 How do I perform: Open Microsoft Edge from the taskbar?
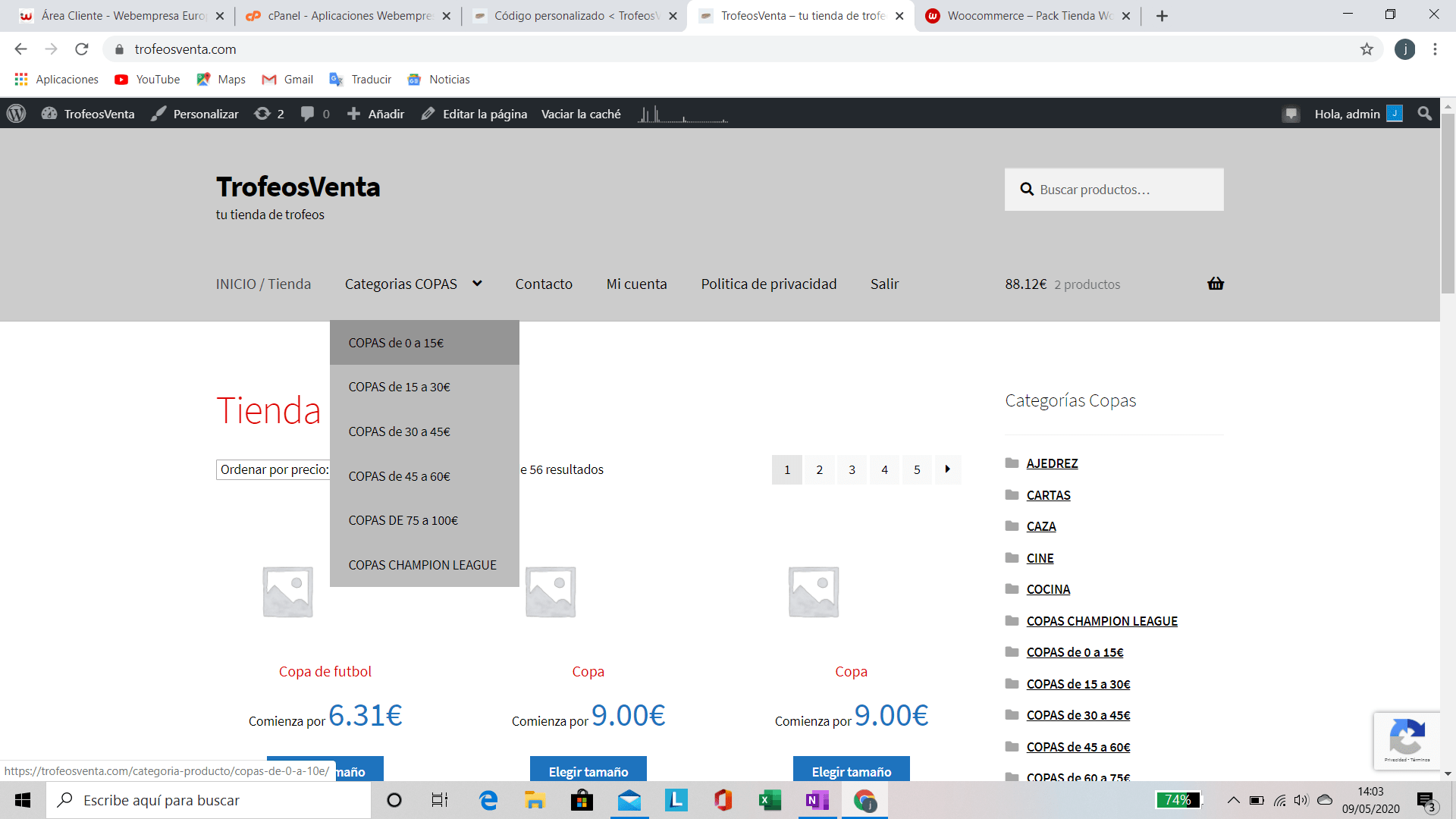pos(488,800)
